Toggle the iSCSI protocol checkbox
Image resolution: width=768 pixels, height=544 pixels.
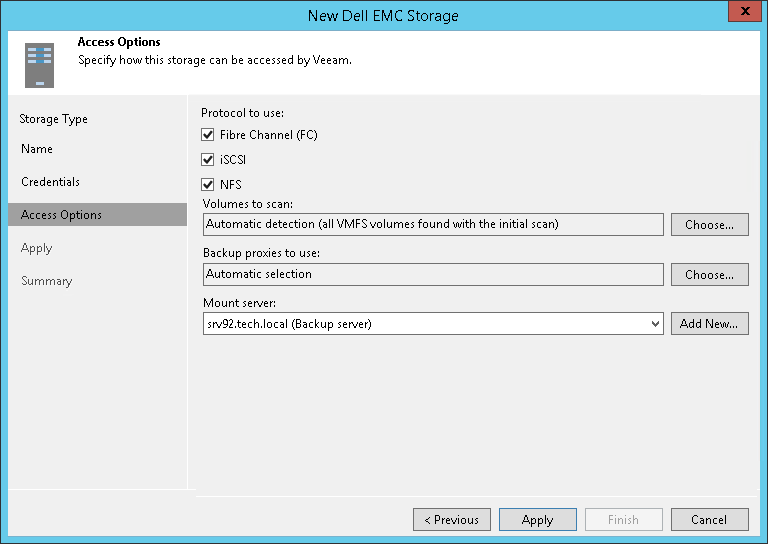tap(208, 160)
